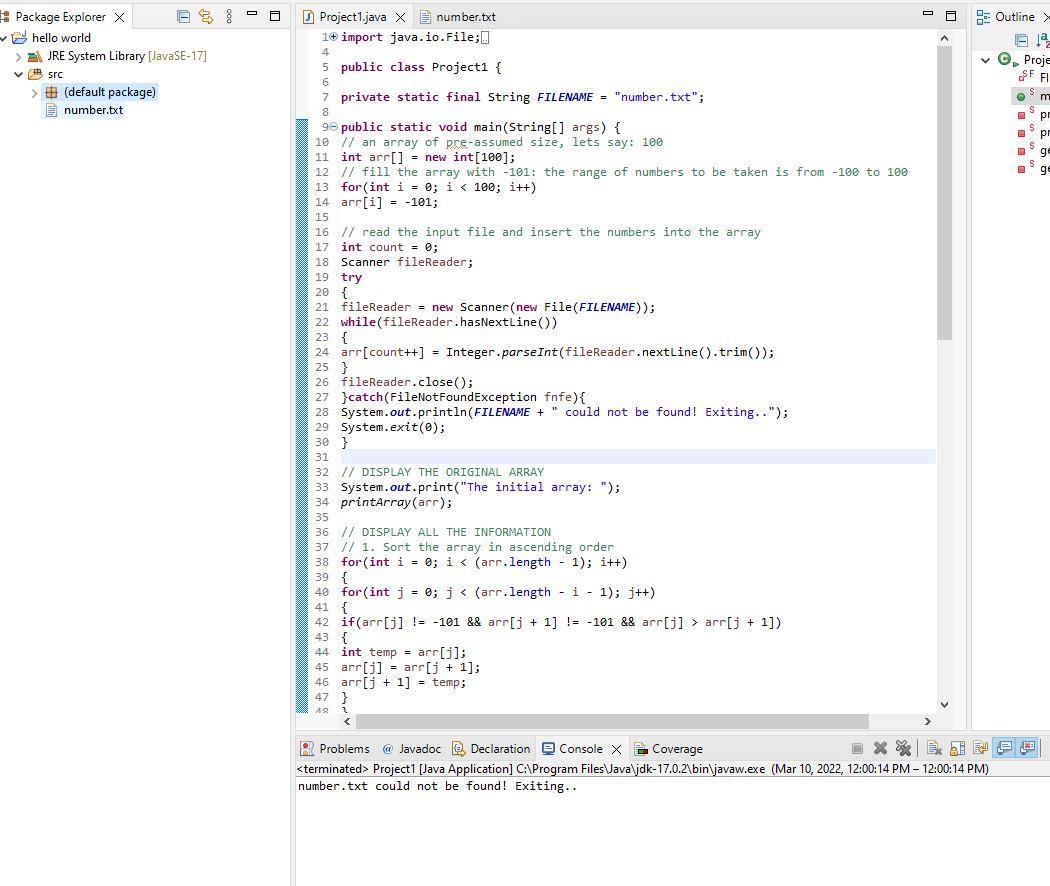1050x886 pixels.
Task: Remove launch from Console
Action: pos(880,748)
